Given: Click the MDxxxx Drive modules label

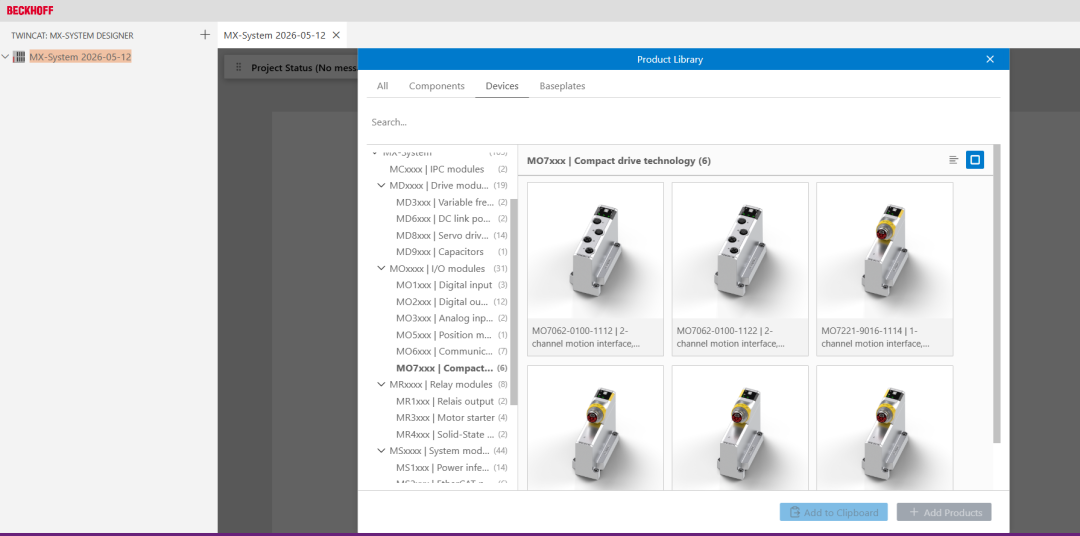Looking at the screenshot, I should click(x=439, y=185).
